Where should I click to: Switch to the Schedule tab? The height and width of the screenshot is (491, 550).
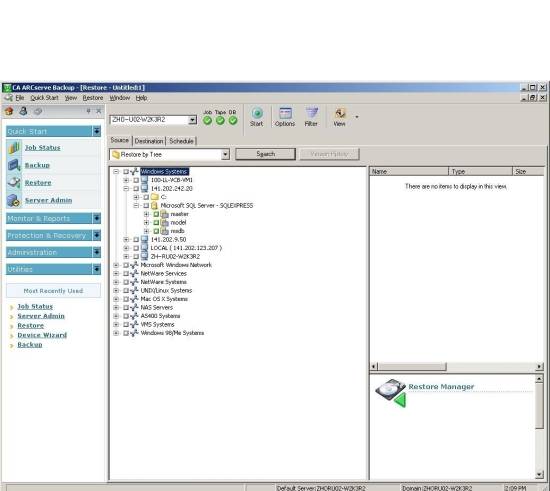pos(181,141)
